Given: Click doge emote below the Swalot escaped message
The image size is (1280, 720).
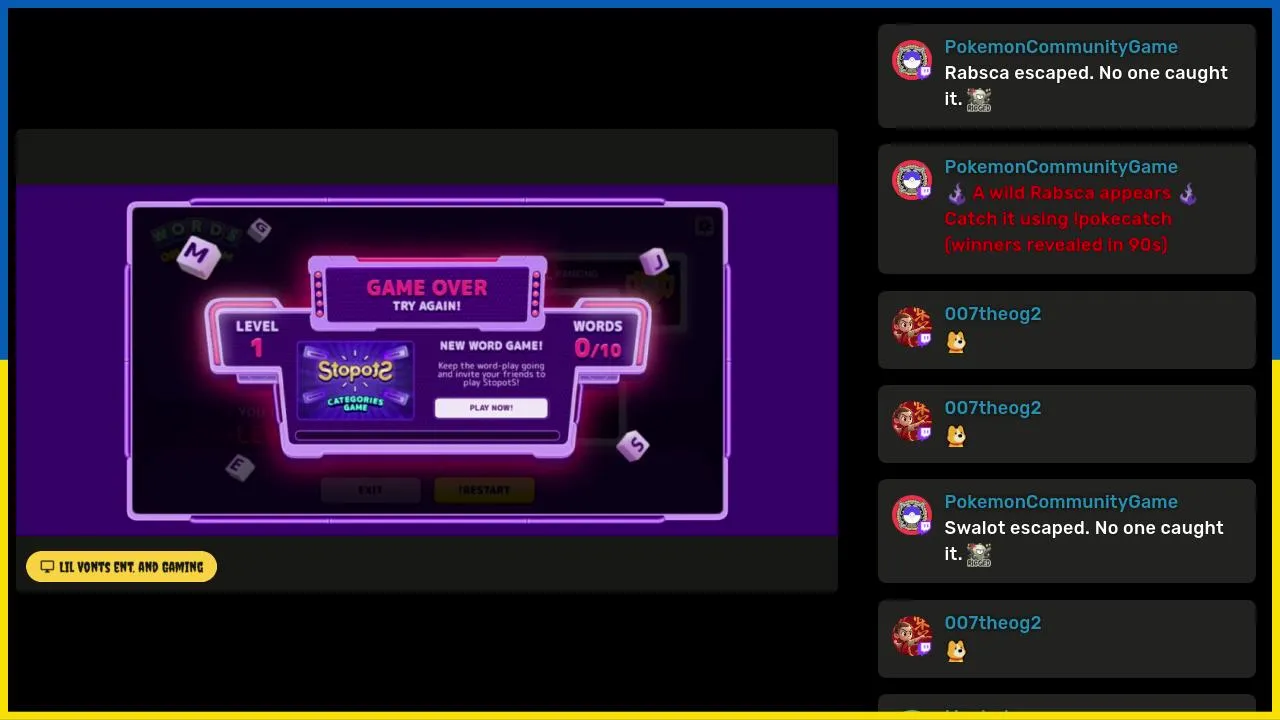Looking at the screenshot, I should point(957,651).
